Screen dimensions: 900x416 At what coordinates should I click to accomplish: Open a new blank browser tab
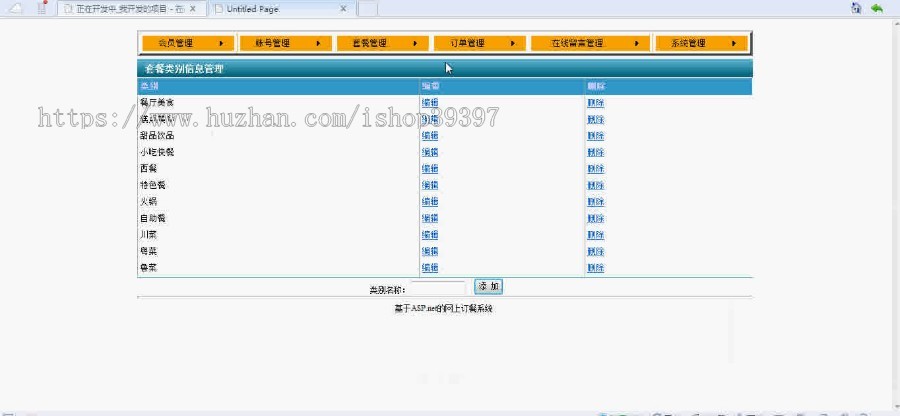(x=368, y=9)
